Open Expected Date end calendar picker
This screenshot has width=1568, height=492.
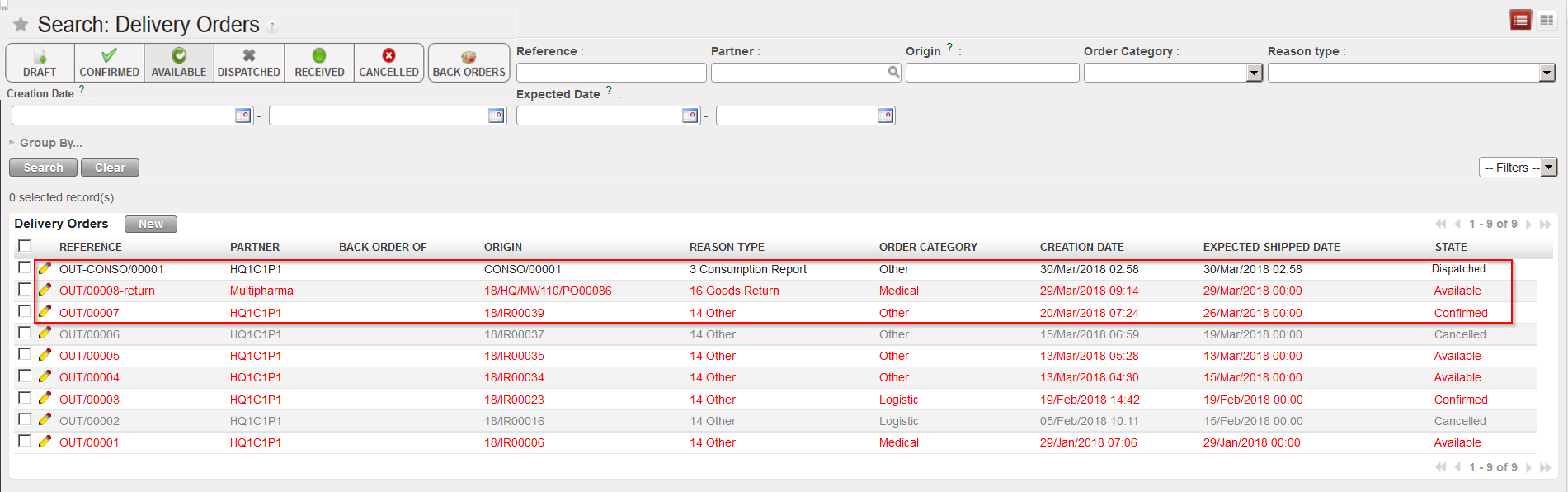pyautogui.click(x=885, y=116)
